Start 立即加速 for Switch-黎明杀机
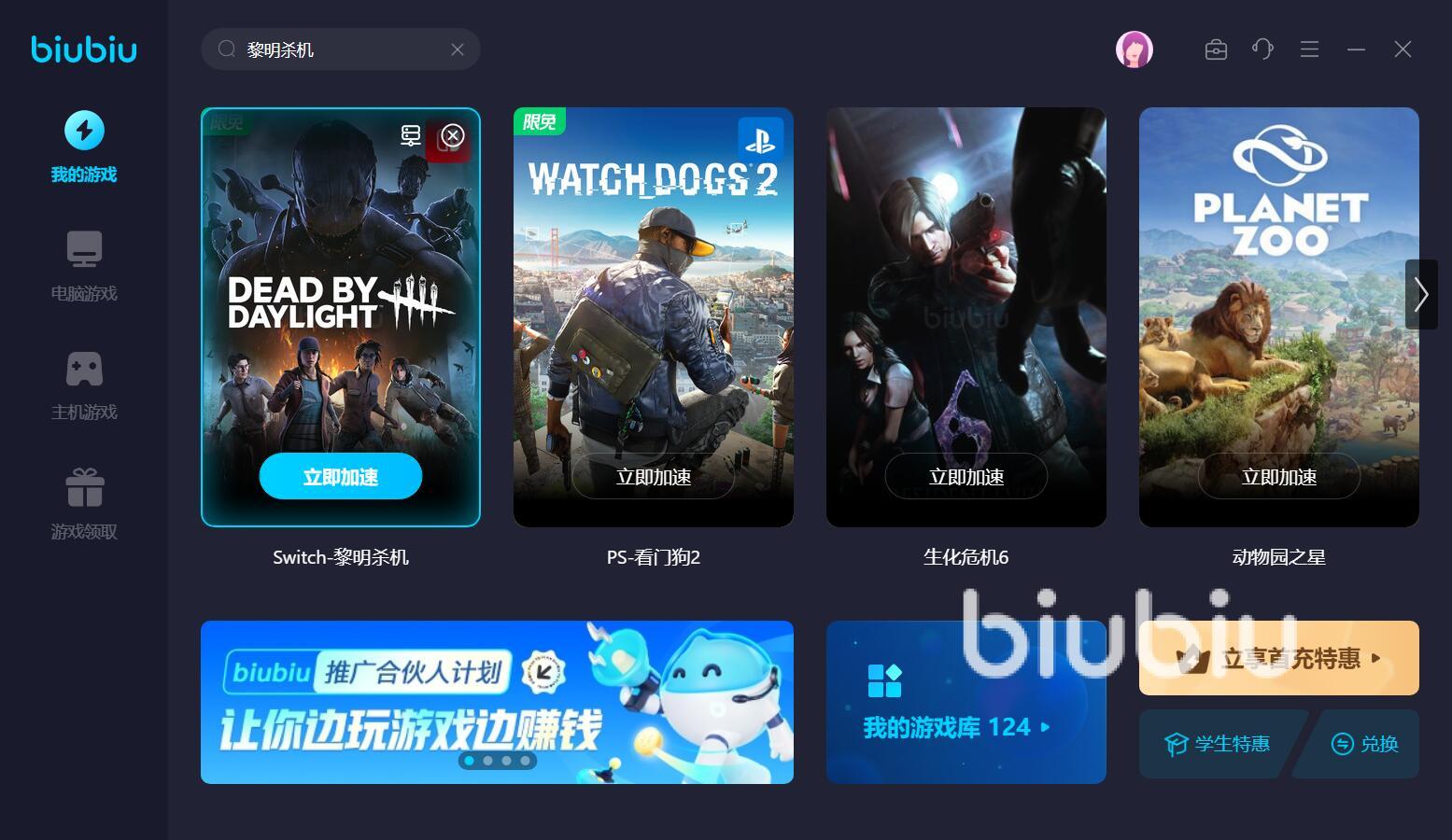The width and height of the screenshot is (1452, 840). [x=341, y=477]
